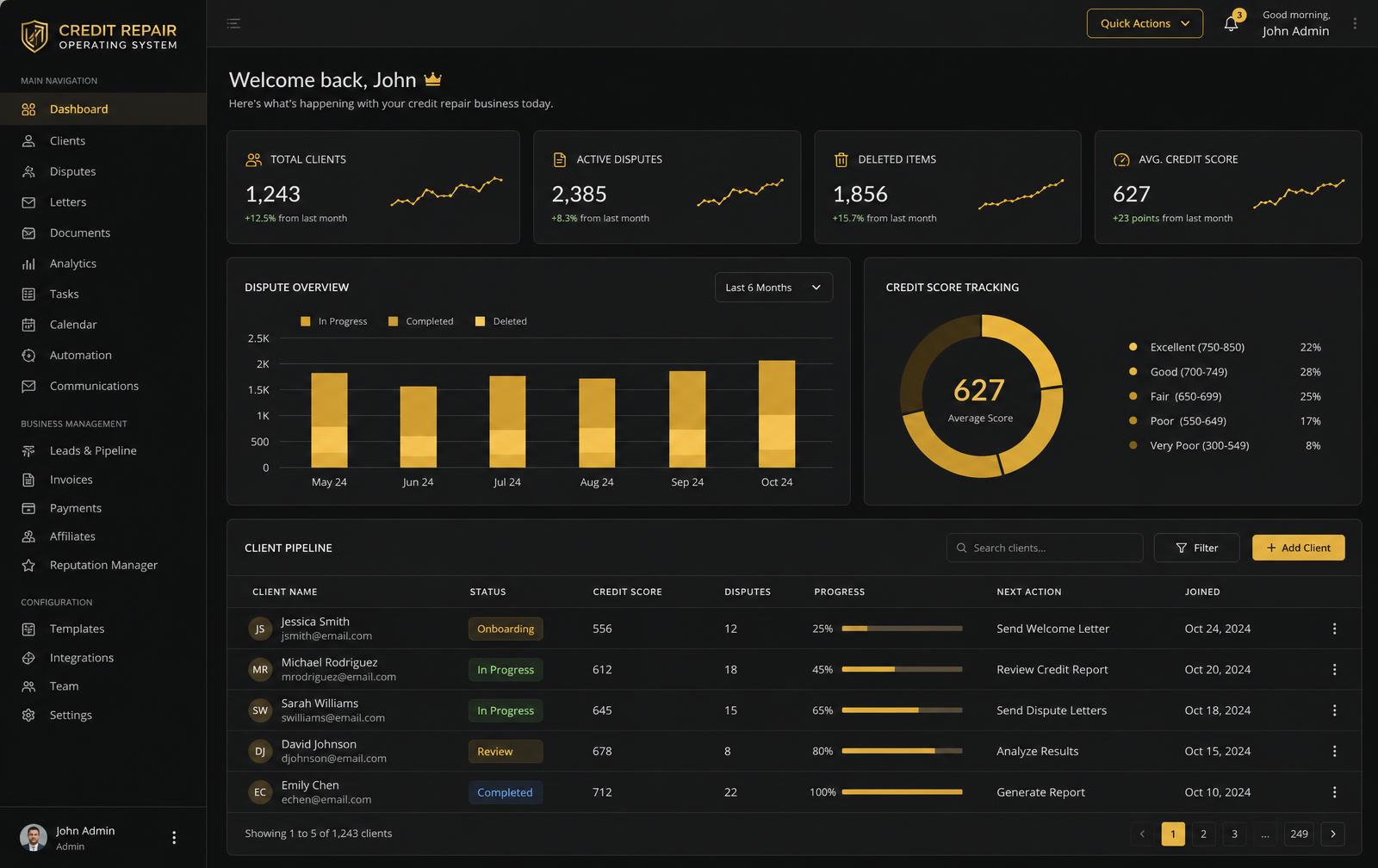The width and height of the screenshot is (1378, 868).
Task: Click the Filter button
Action: coord(1196,548)
